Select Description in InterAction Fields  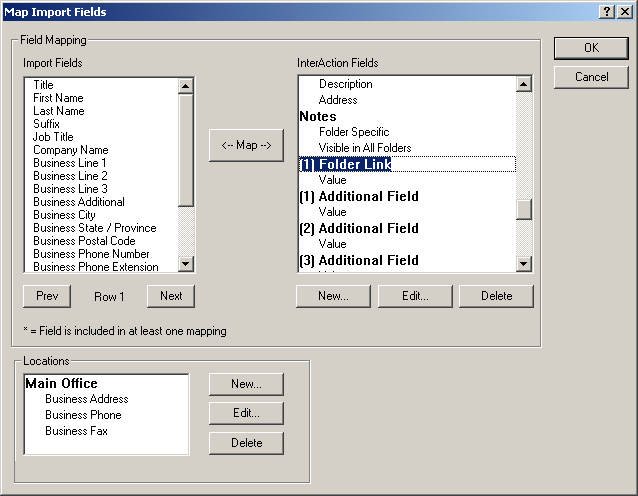click(345, 84)
